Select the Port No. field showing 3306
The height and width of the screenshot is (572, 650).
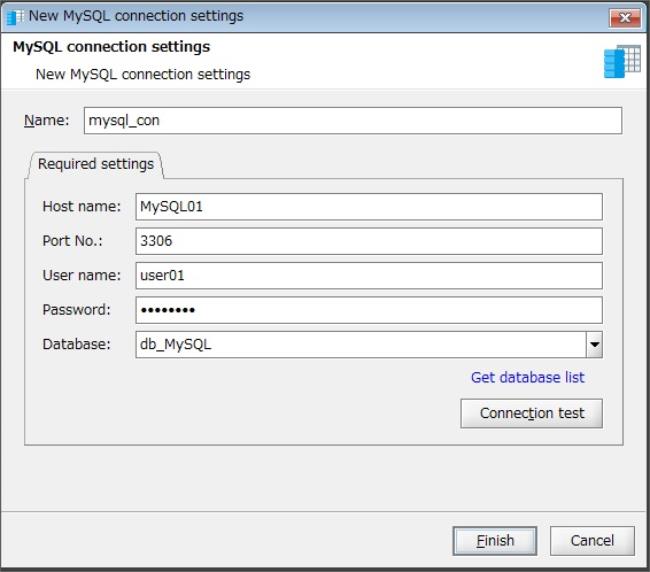pos(369,241)
